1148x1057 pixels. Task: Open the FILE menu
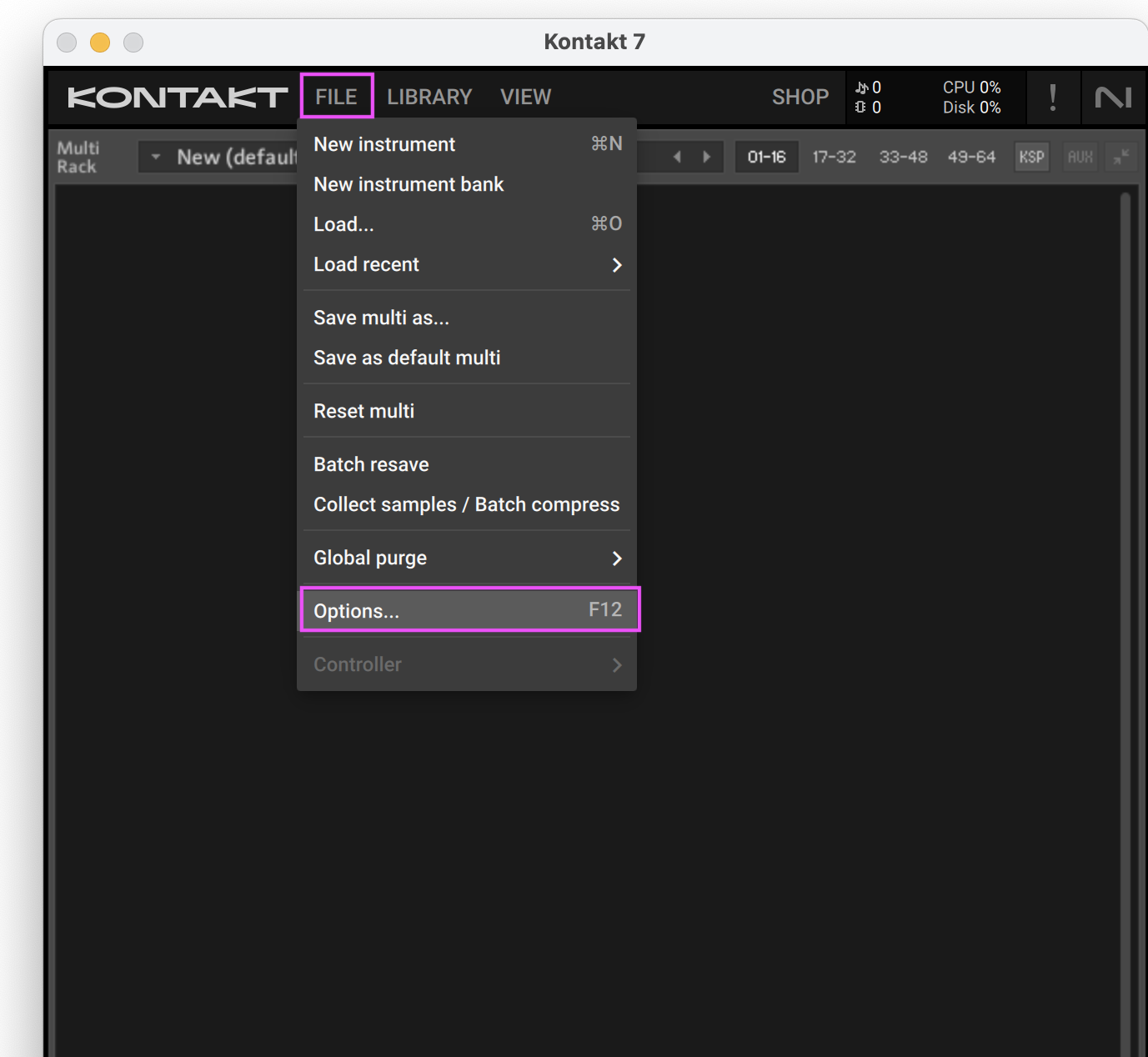(x=337, y=97)
